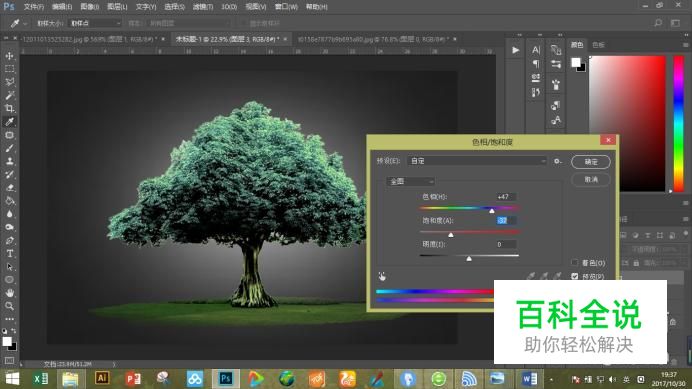The image size is (692, 389).
Task: Open the Select (选择) menu
Action: [174, 7]
